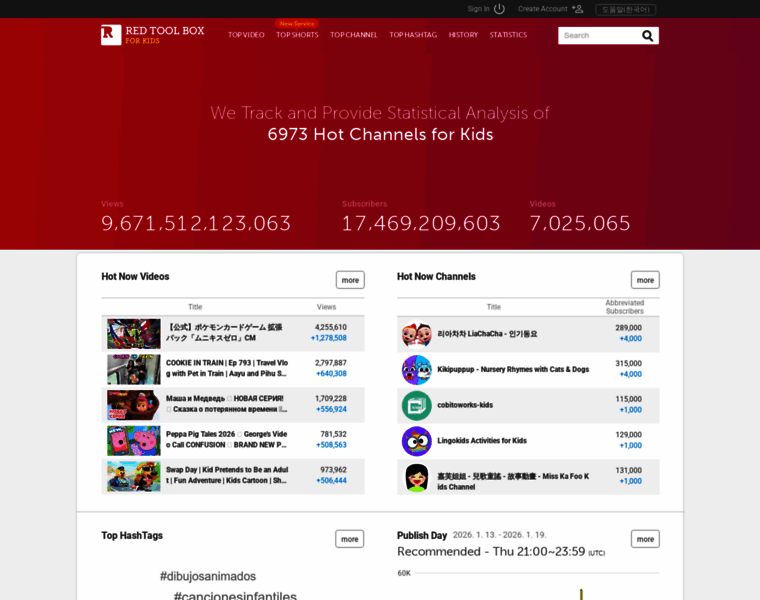Show more Hot Now Videos
The height and width of the screenshot is (600, 760).
pyautogui.click(x=350, y=280)
